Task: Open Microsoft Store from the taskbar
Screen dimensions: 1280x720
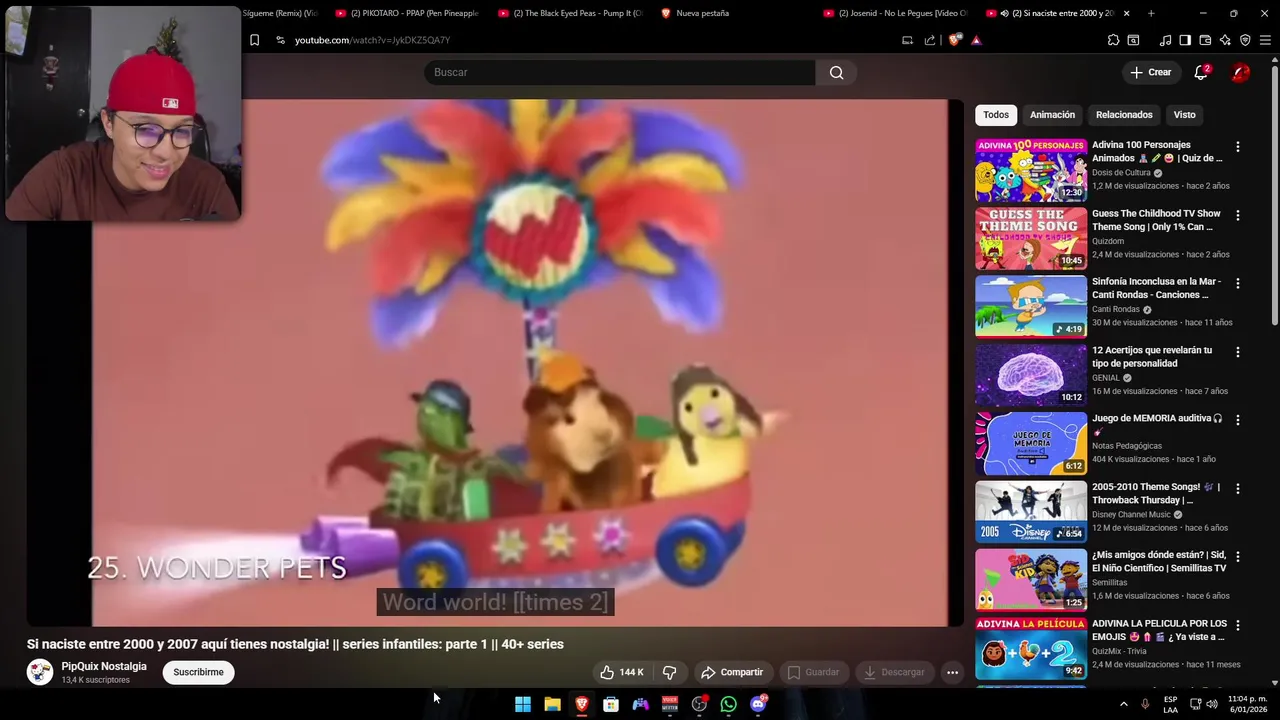Action: point(611,704)
